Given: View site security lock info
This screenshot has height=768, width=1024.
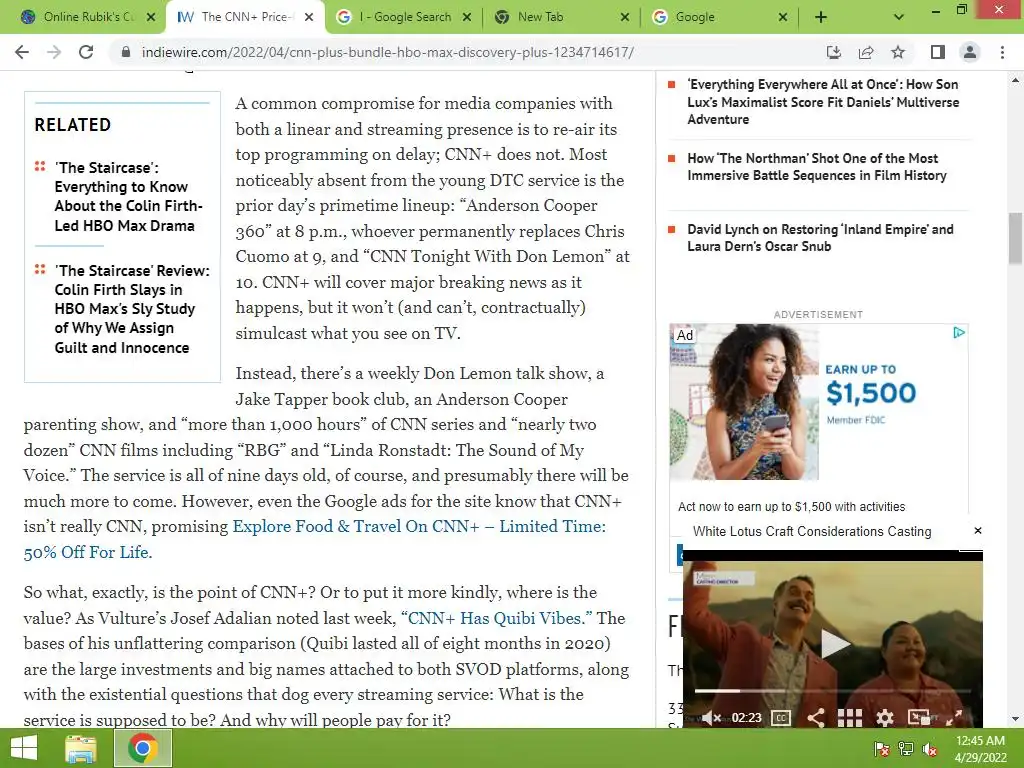Looking at the screenshot, I should 126,52.
